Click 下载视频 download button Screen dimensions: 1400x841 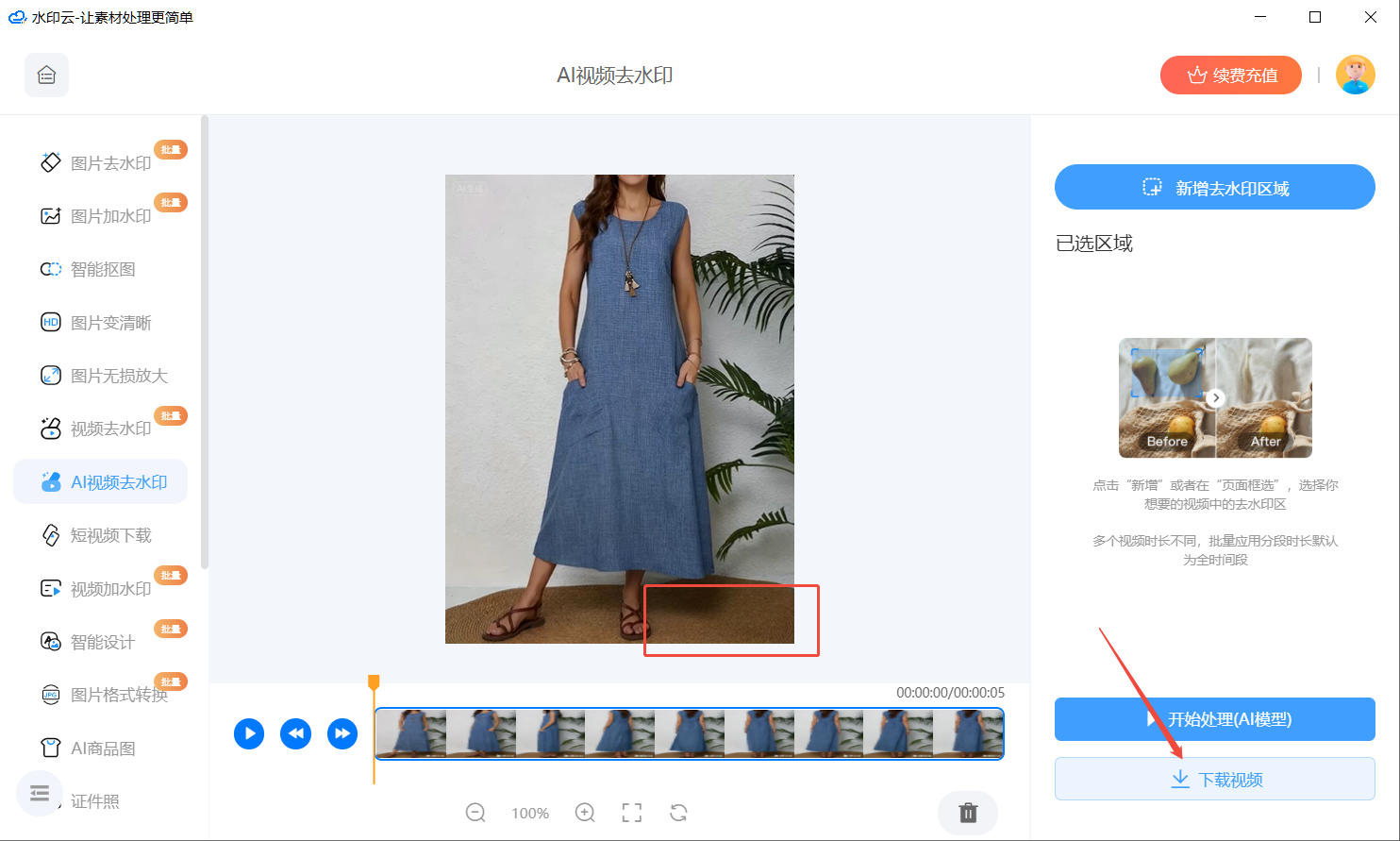point(1215,780)
